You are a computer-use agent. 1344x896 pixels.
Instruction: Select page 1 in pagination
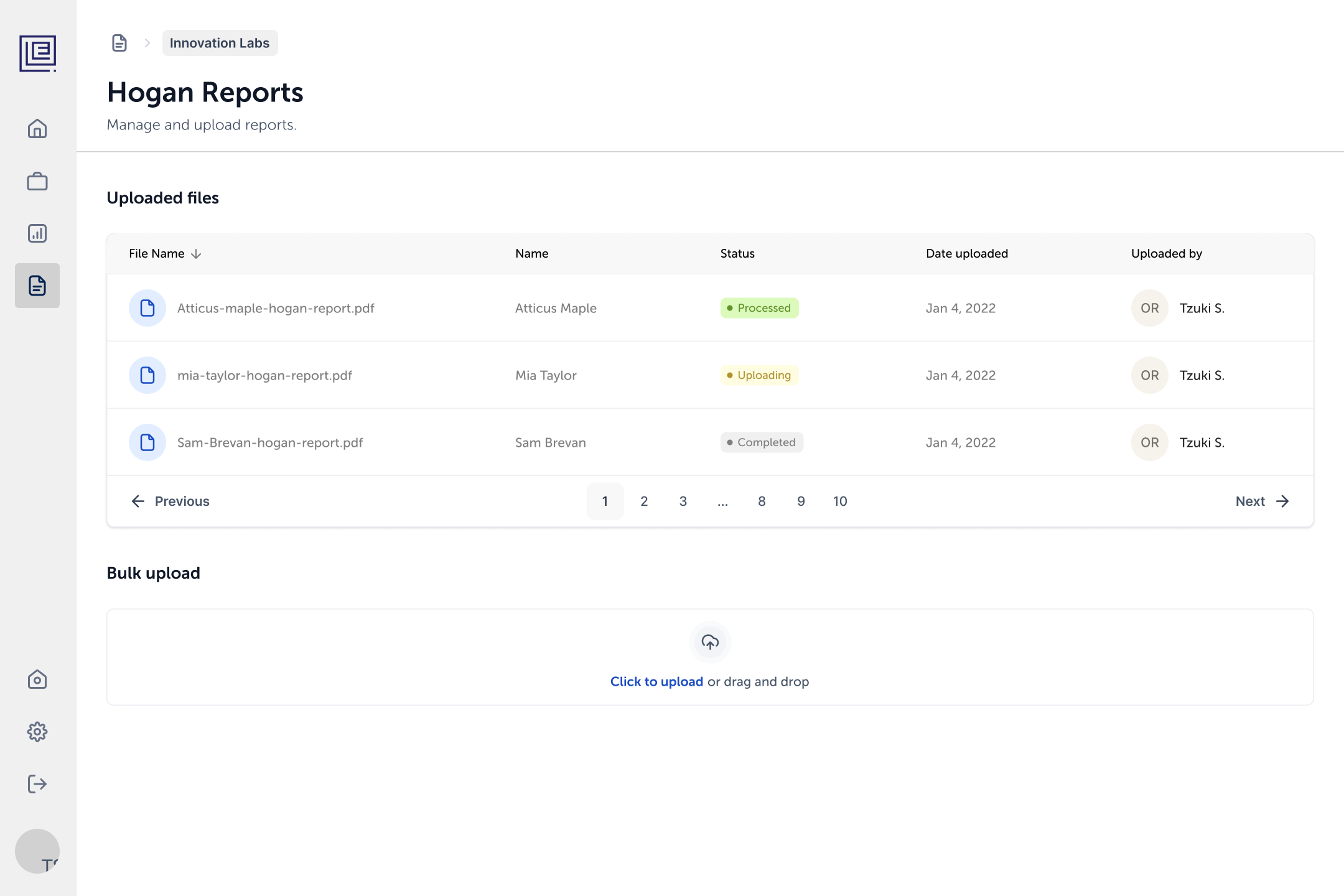(605, 502)
